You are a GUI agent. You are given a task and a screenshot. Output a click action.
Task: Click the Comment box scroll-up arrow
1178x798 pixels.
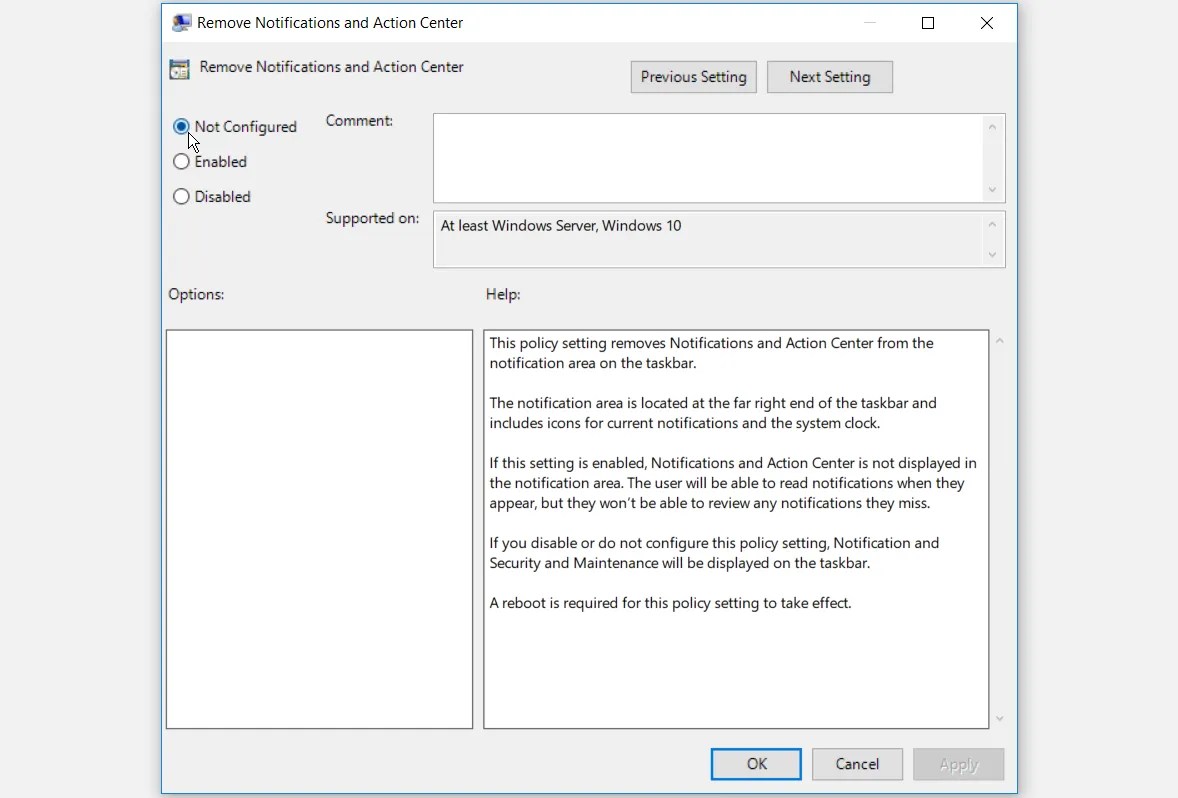click(x=992, y=126)
